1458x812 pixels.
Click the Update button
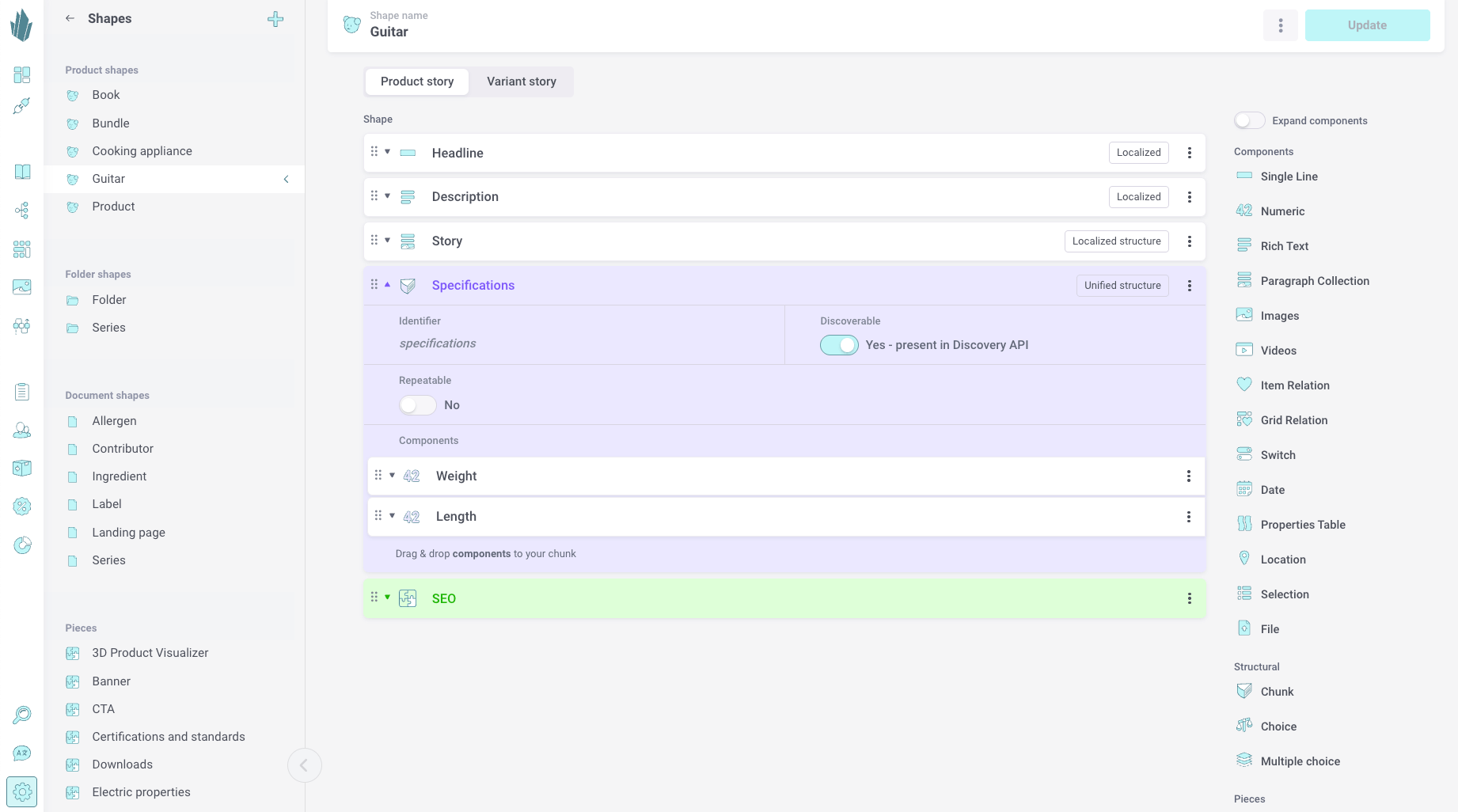pos(1367,25)
